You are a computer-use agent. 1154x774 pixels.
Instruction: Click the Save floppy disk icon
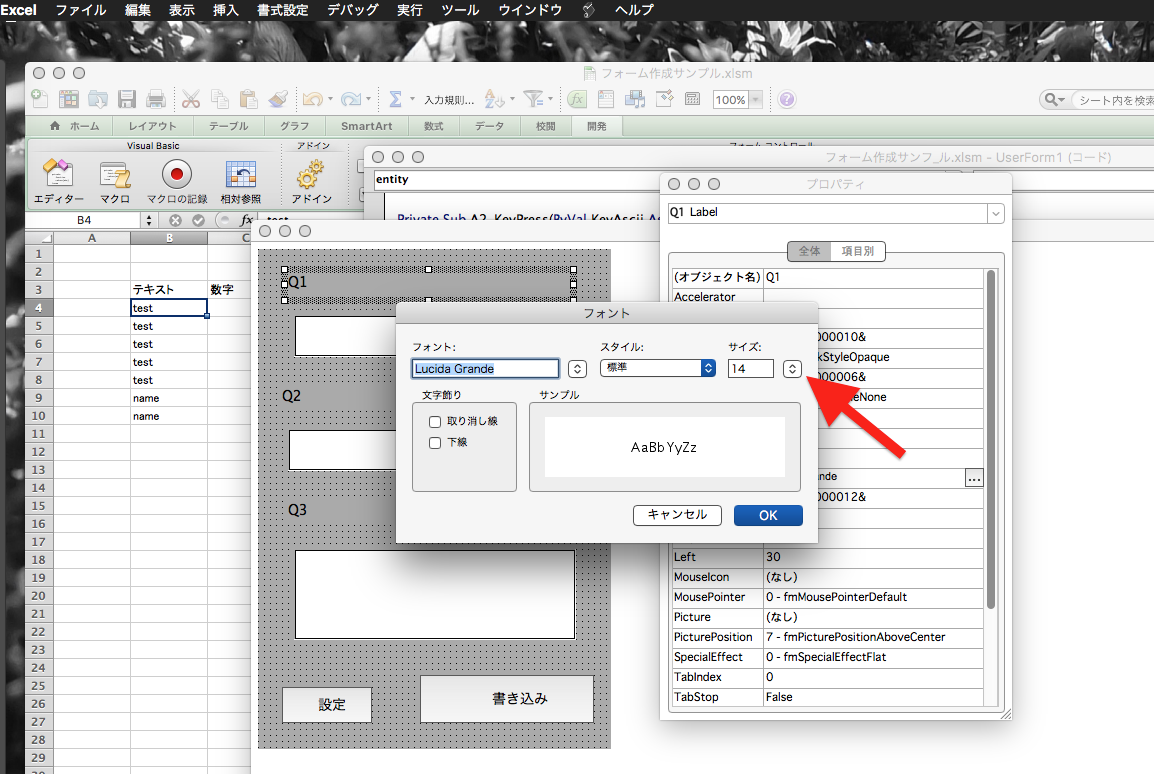(127, 99)
